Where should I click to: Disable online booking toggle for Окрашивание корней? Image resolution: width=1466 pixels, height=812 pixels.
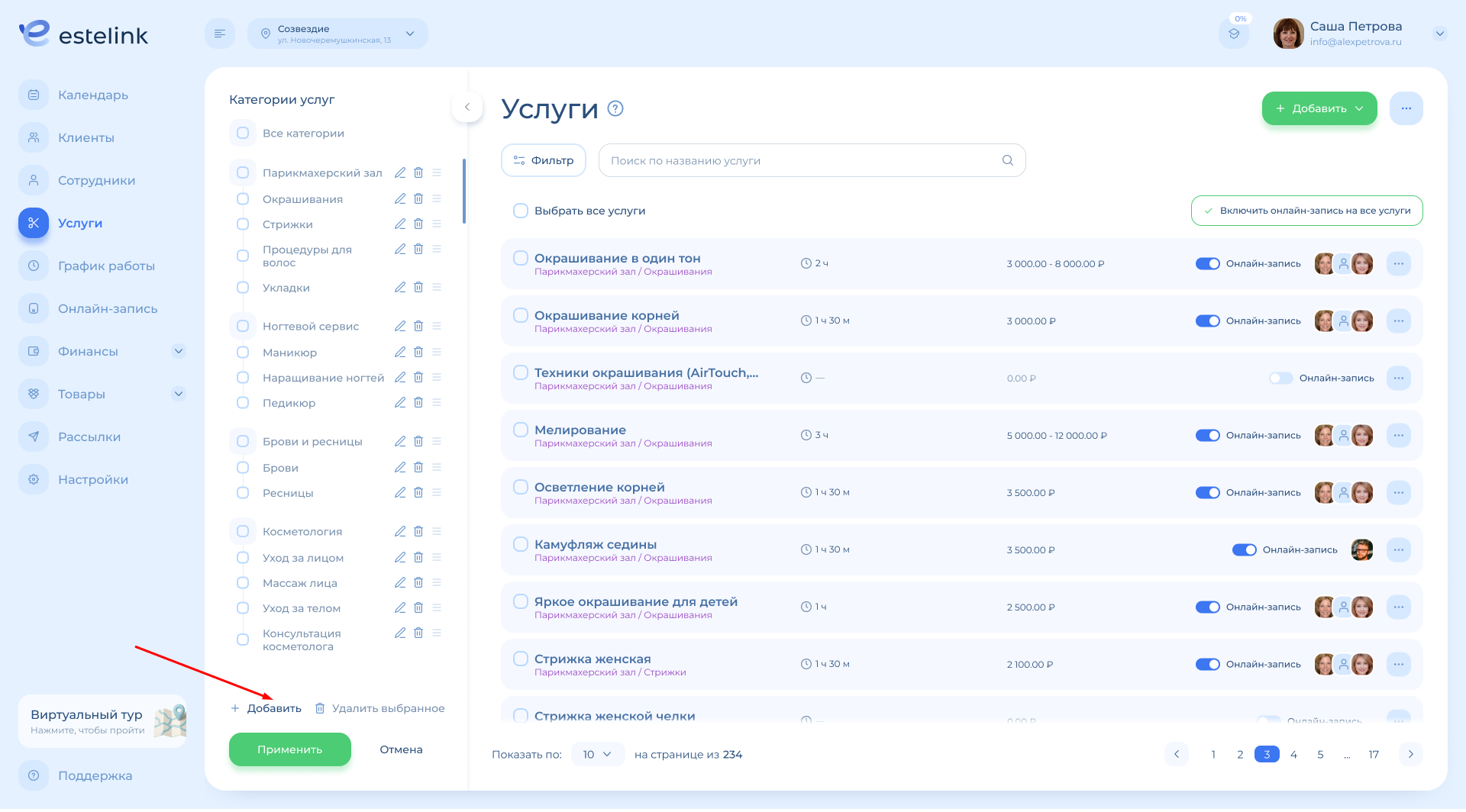pyautogui.click(x=1207, y=321)
